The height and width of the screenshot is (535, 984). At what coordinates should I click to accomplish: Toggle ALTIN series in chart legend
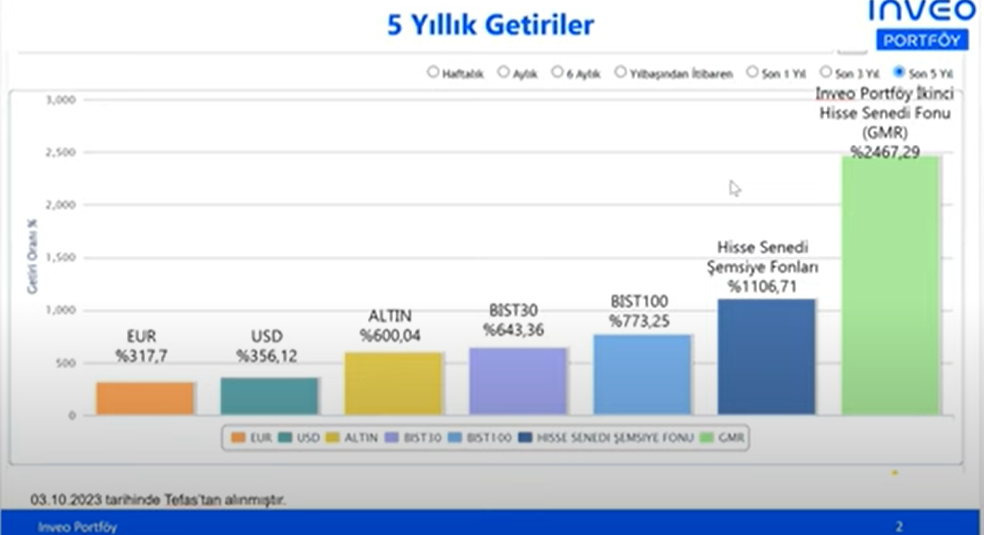[x=352, y=438]
